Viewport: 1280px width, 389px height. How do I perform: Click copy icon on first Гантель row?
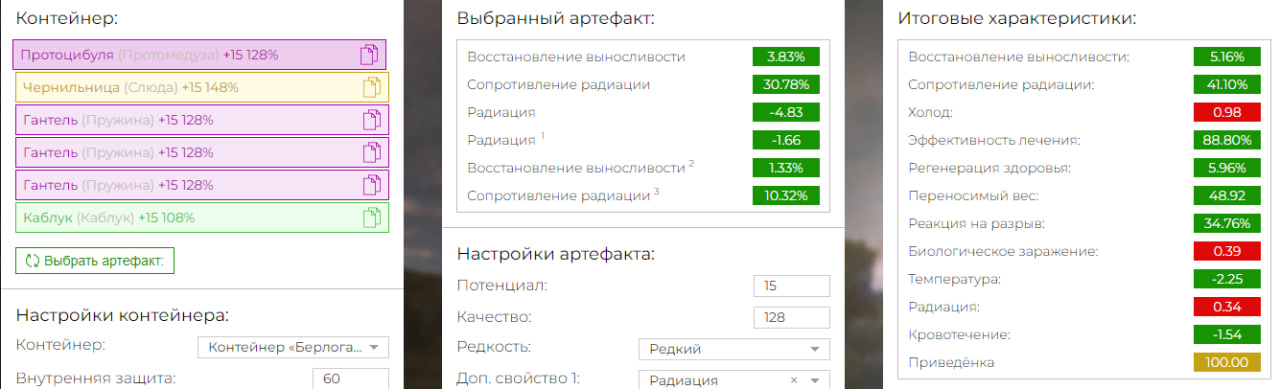point(371,120)
